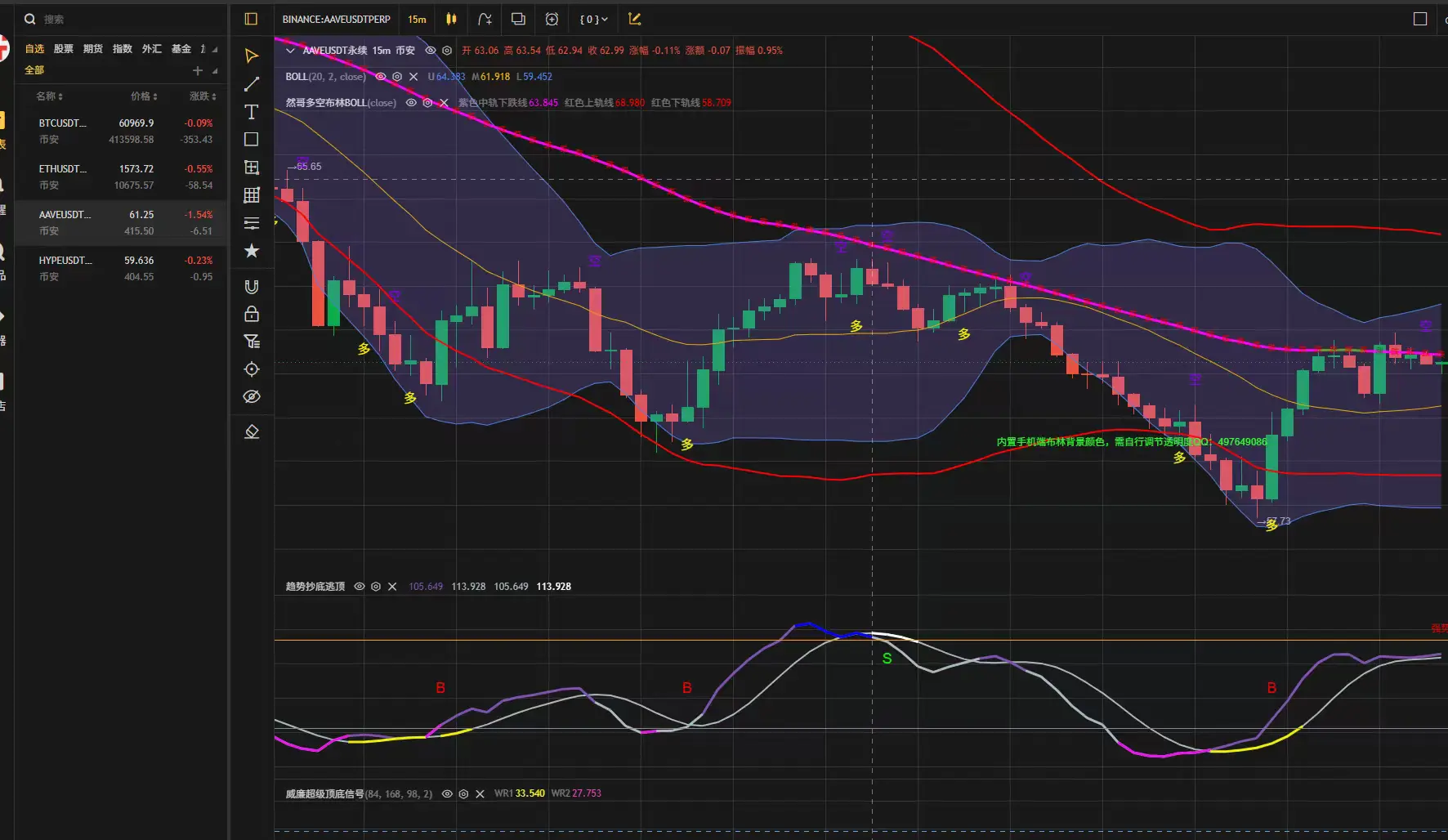The height and width of the screenshot is (840, 1448).
Task: Toggle visibility of BOLL indicator
Action: (380, 77)
